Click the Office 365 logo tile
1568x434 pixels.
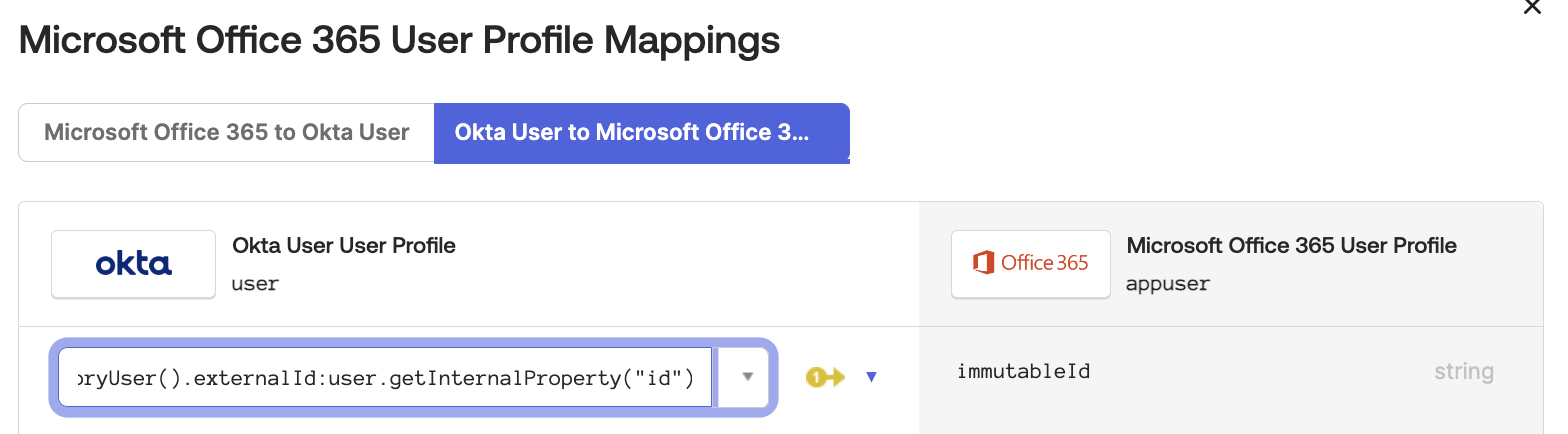click(1030, 264)
